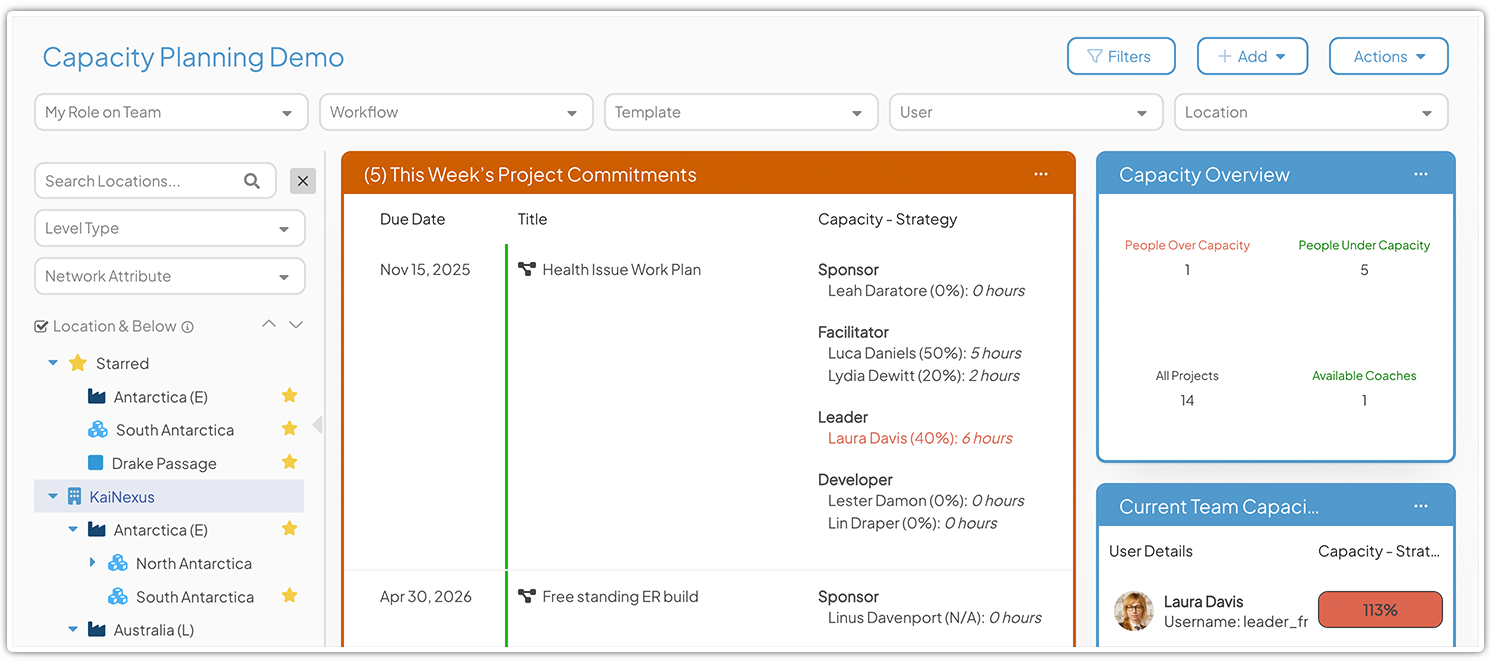Click the project icon beside Health Issue Work Plan

(528, 269)
